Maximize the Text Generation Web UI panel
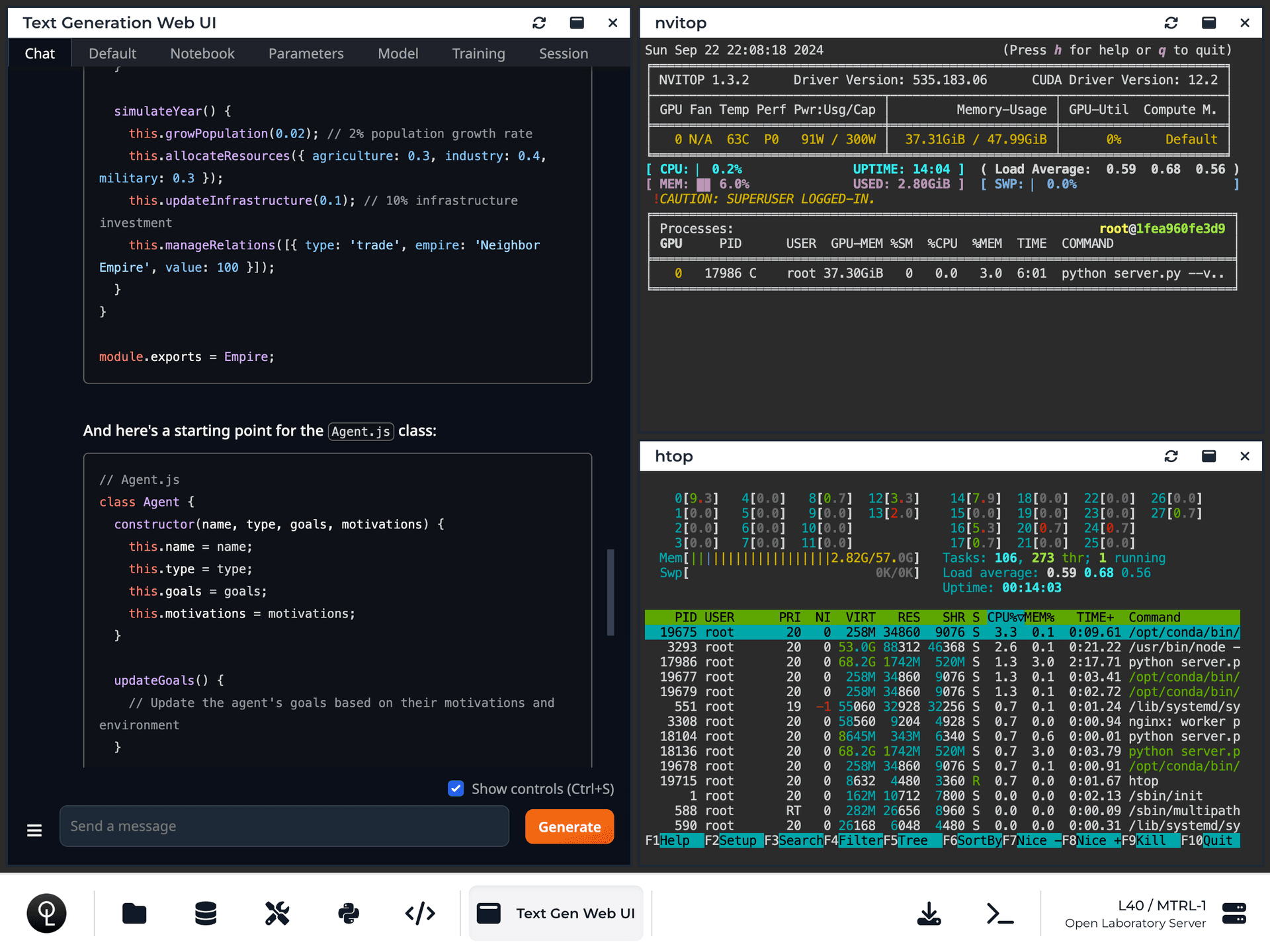The image size is (1270, 952). pyautogui.click(x=577, y=23)
